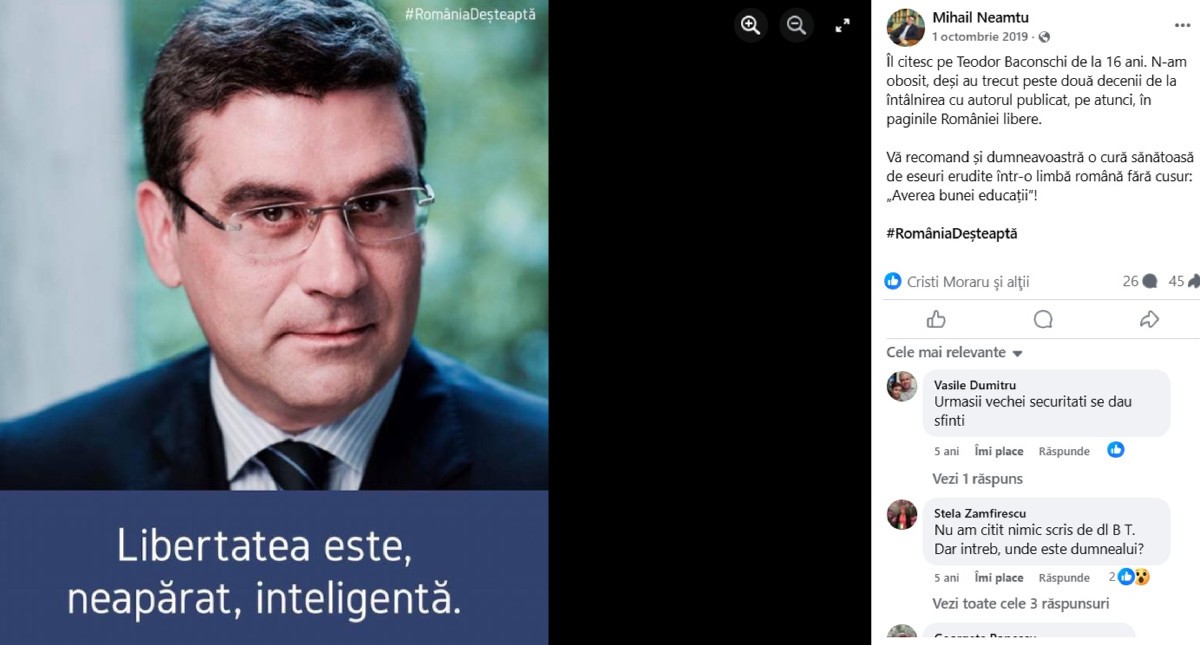The image size is (1200, 645).
Task: Open Mihail Neamtu profile name link
Action: (980, 17)
